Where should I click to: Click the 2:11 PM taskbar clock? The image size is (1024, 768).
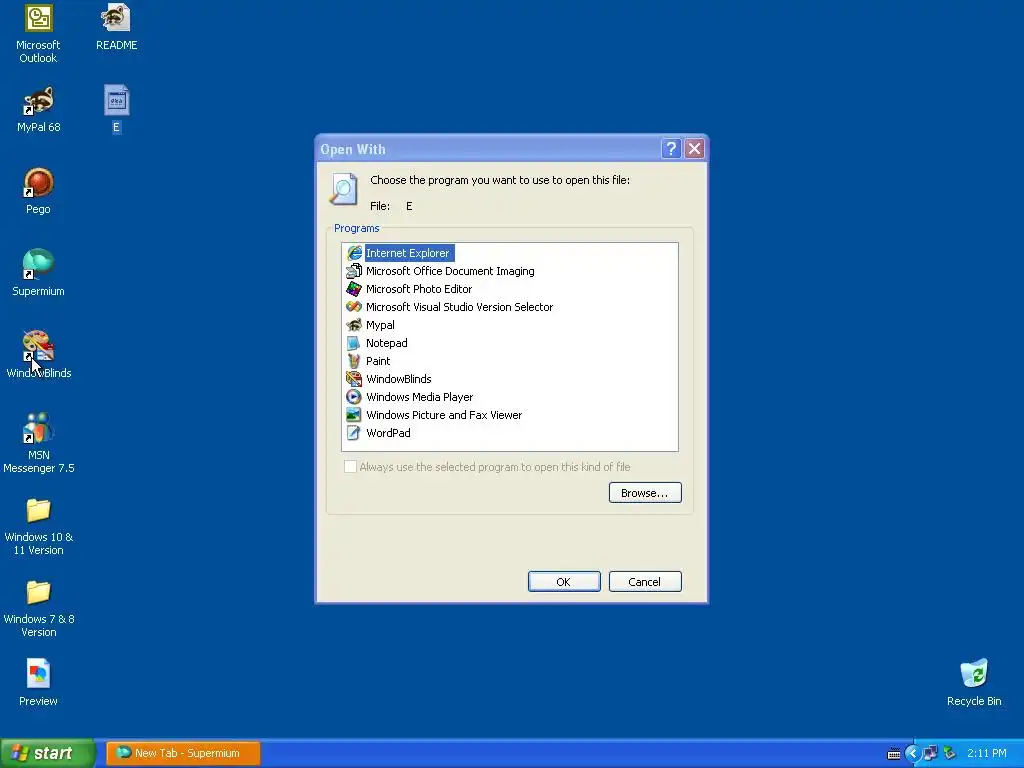[x=987, y=753]
